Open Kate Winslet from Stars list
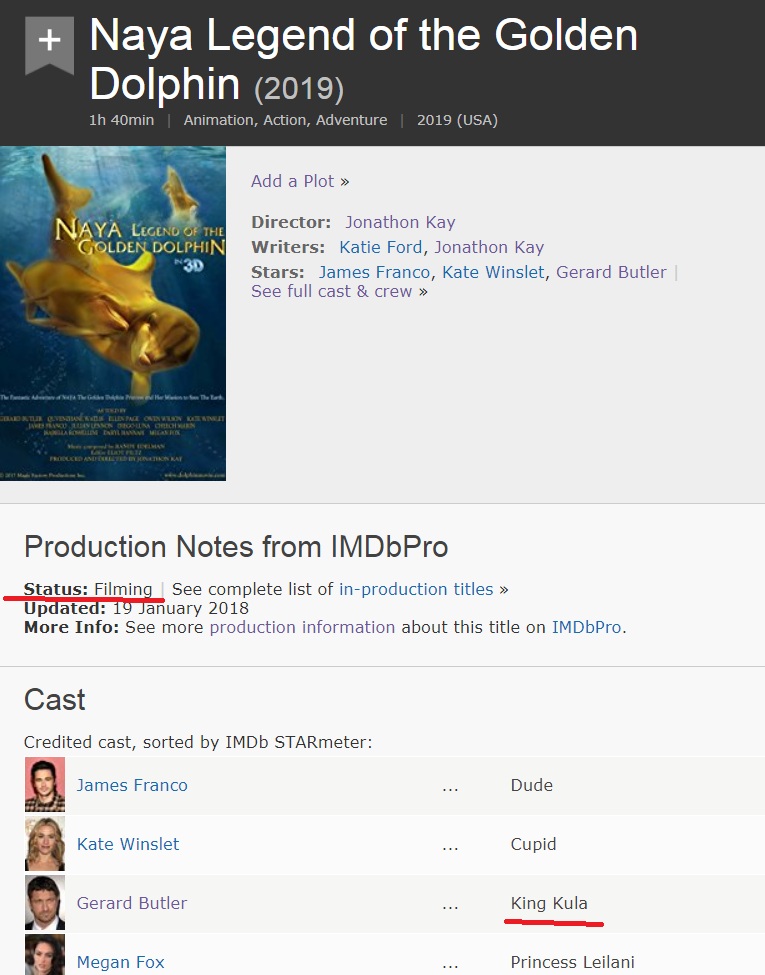This screenshot has height=975, width=765. (x=494, y=272)
